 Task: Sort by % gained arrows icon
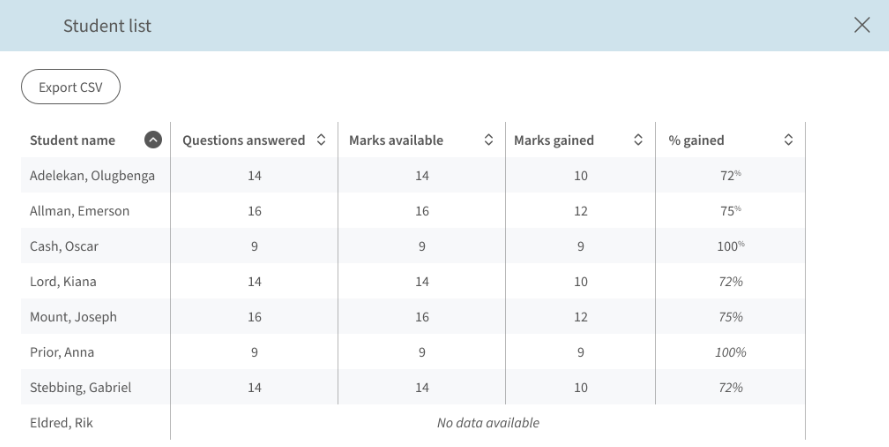[789, 140]
